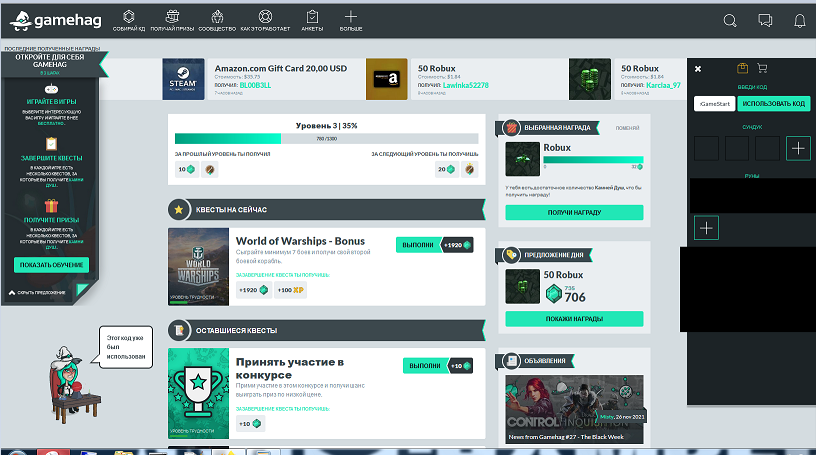Screen dimensions: 816x455
Task: Click 'Выполни' for contest quest
Action: pyautogui.click(x=425, y=365)
